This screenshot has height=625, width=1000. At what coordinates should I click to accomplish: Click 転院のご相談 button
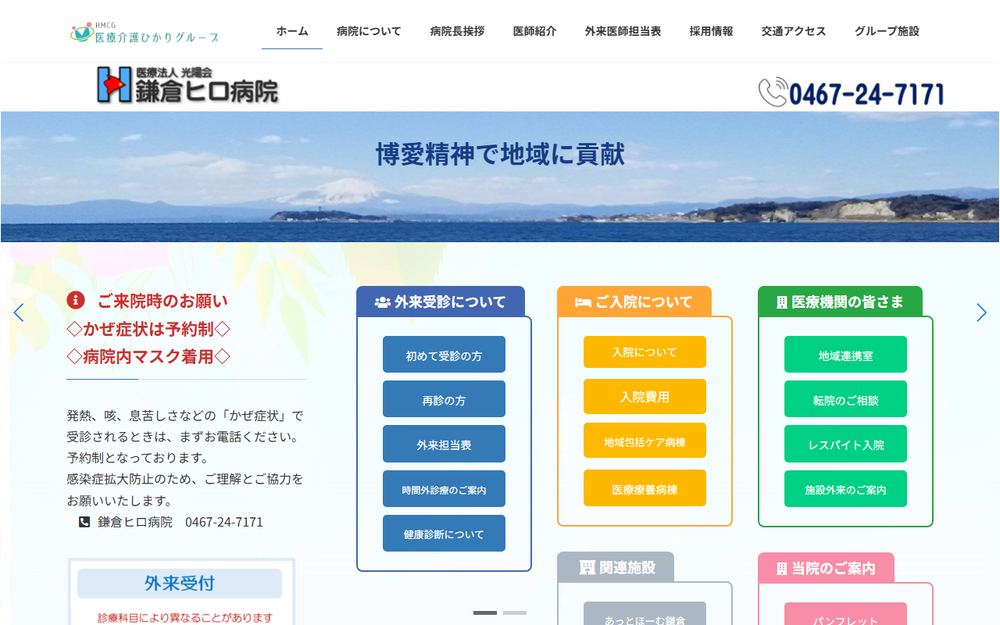[846, 399]
